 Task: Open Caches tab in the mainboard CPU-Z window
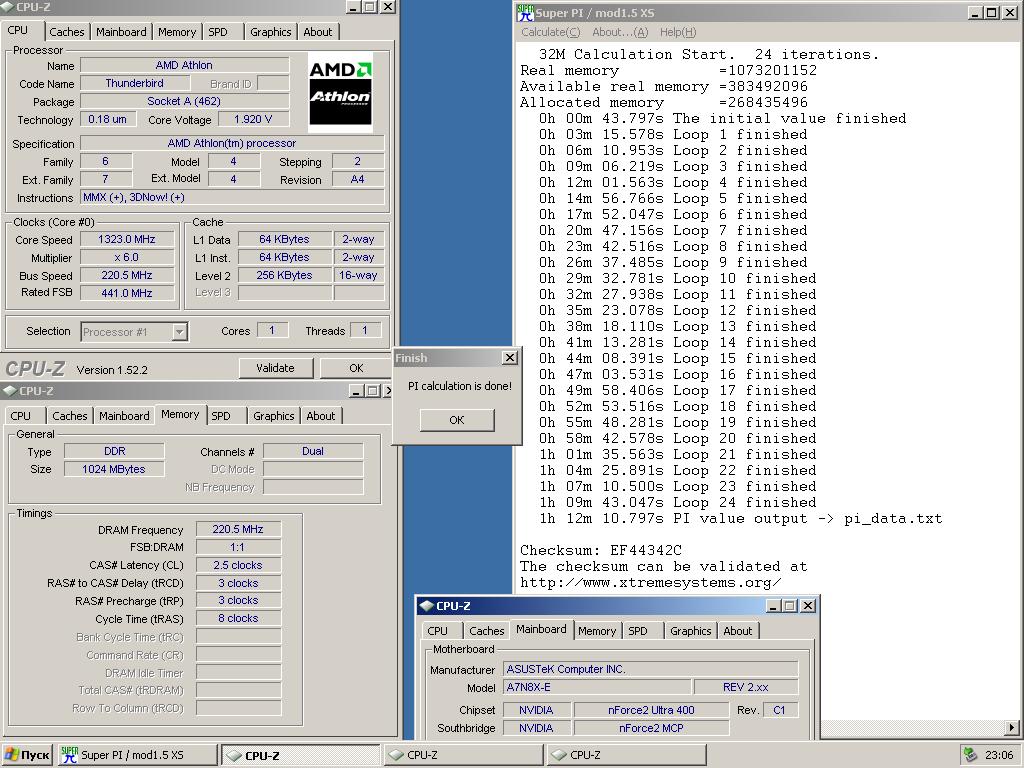(487, 631)
